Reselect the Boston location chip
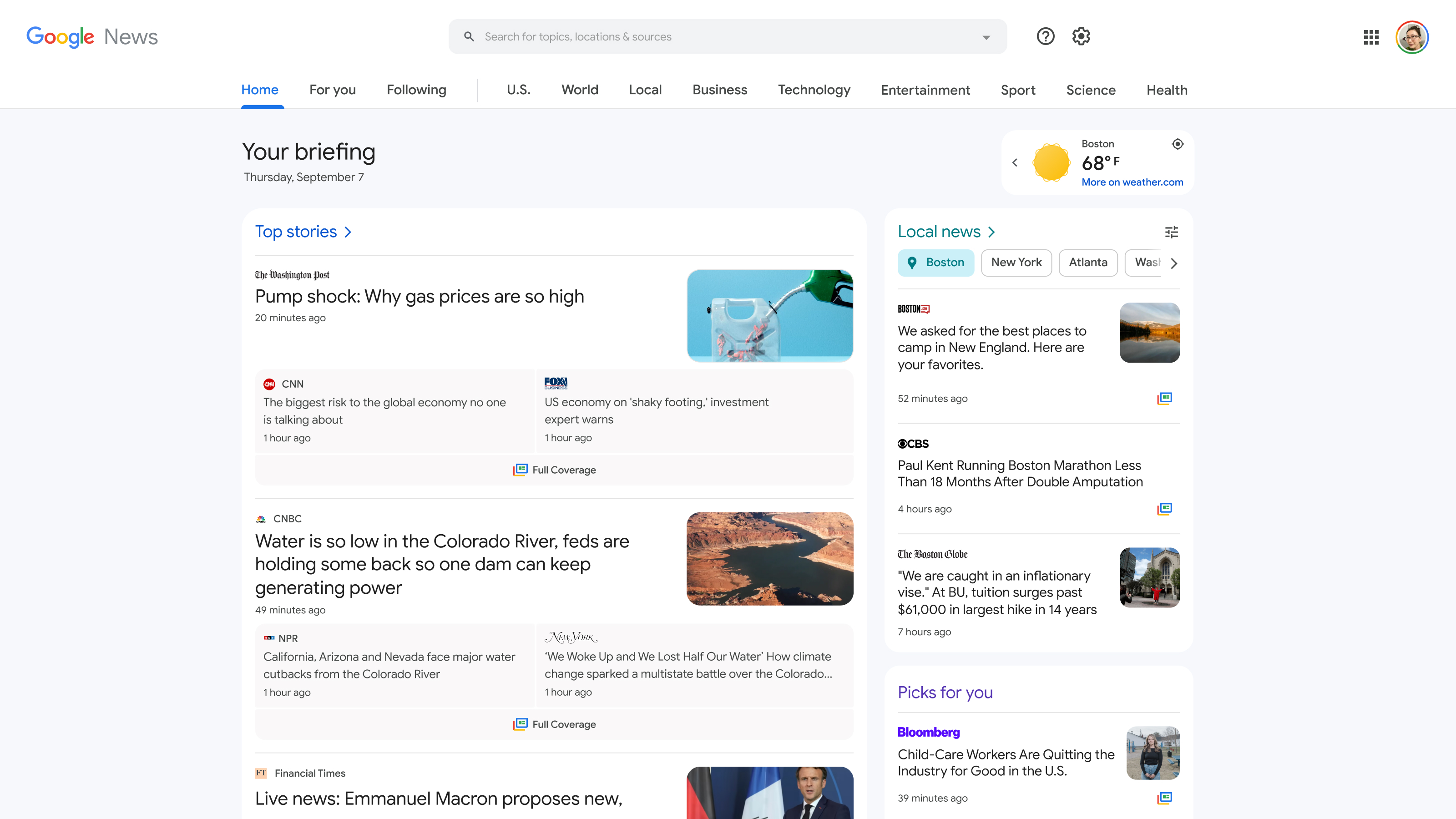Viewport: 1456px width, 819px height. tap(936, 262)
